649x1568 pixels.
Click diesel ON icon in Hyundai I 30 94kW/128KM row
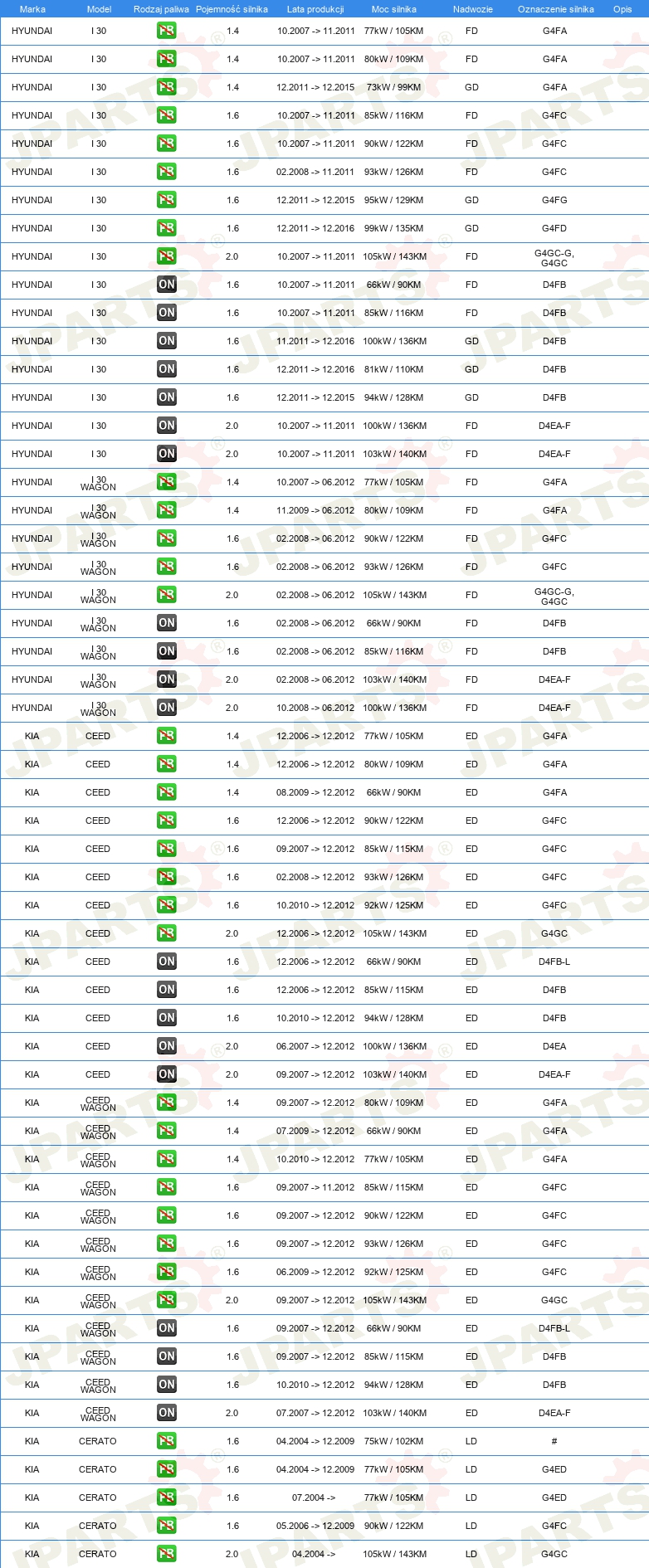tap(166, 397)
